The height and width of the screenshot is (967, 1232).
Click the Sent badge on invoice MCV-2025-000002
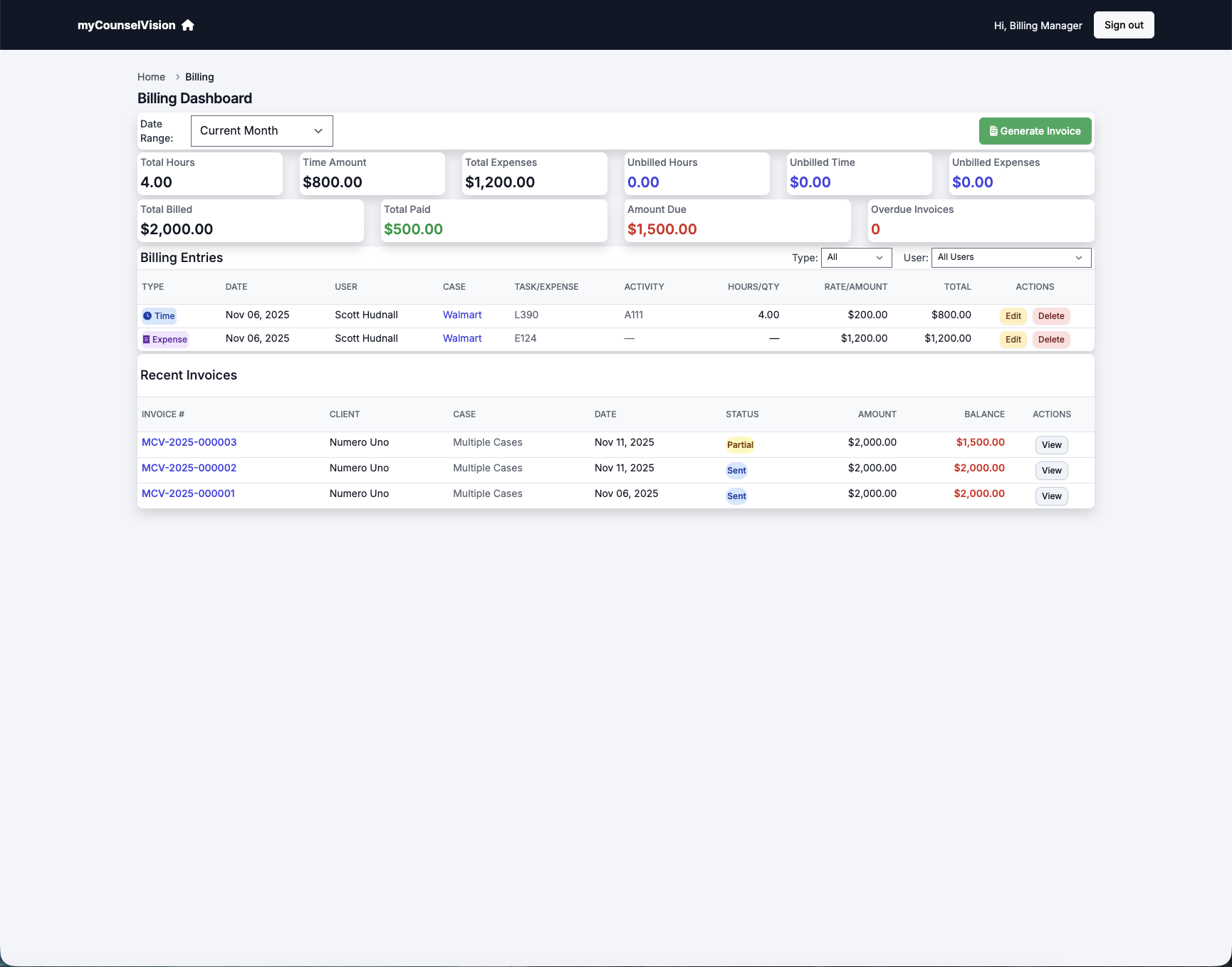click(736, 470)
